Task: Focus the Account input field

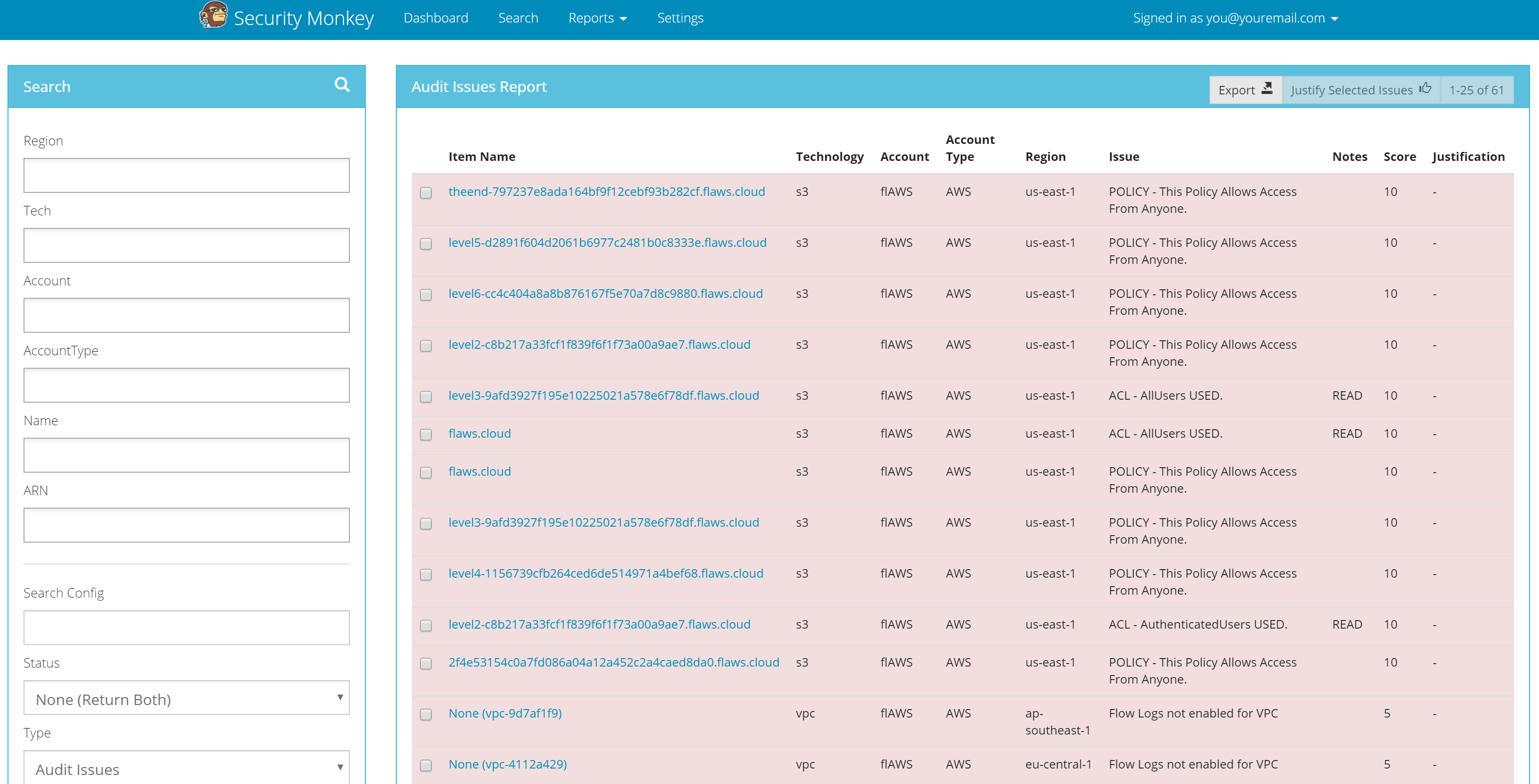Action: [x=186, y=315]
